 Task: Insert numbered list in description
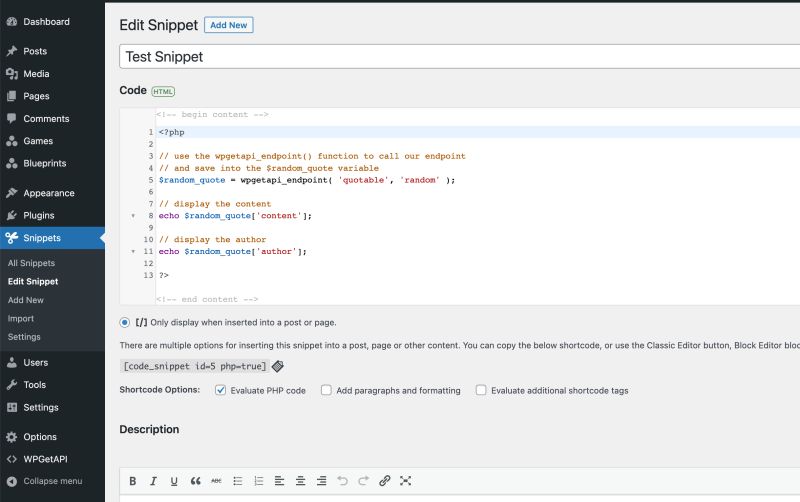coord(259,481)
